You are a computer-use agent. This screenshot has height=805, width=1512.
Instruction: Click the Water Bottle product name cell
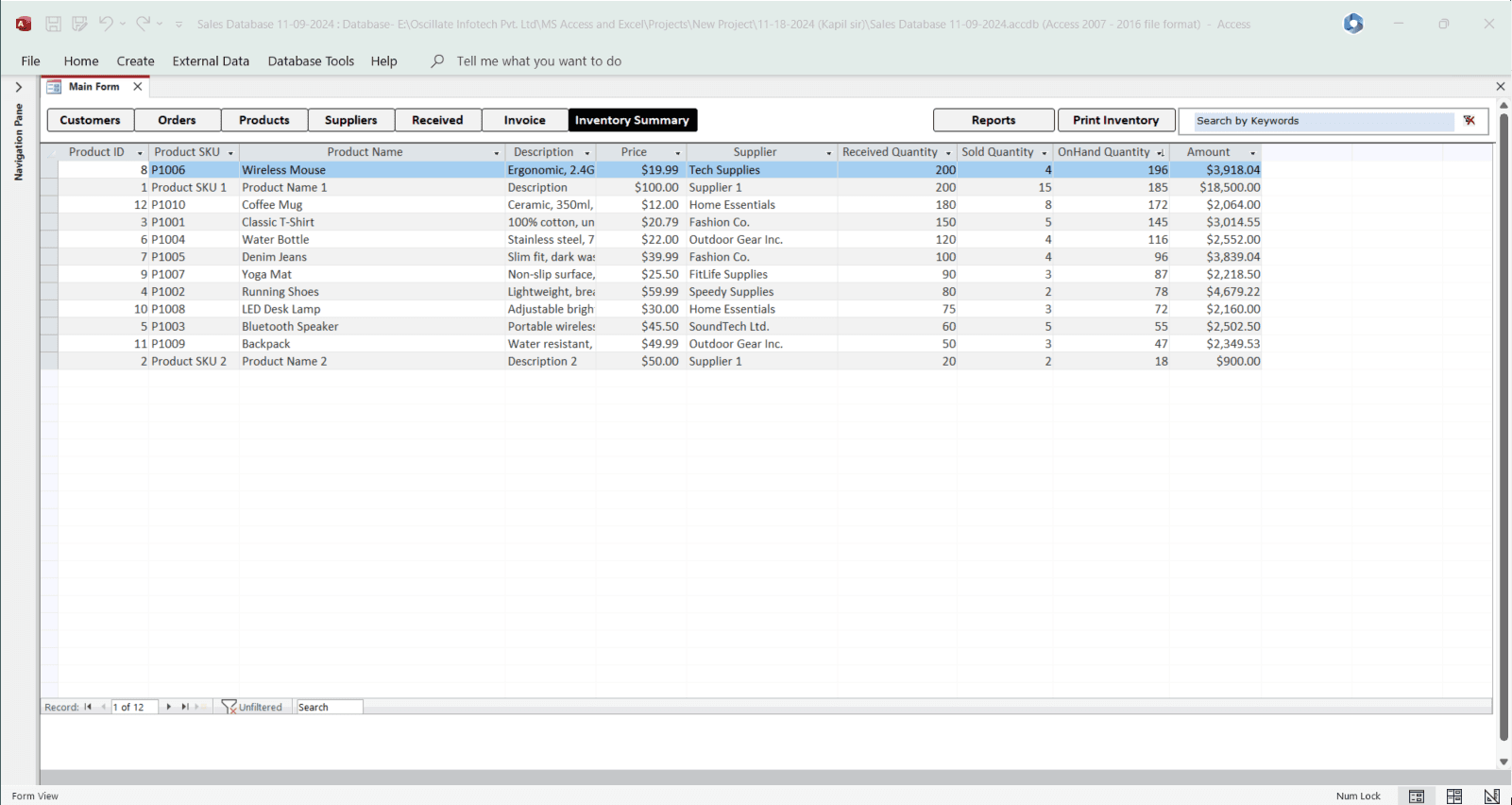click(x=372, y=239)
